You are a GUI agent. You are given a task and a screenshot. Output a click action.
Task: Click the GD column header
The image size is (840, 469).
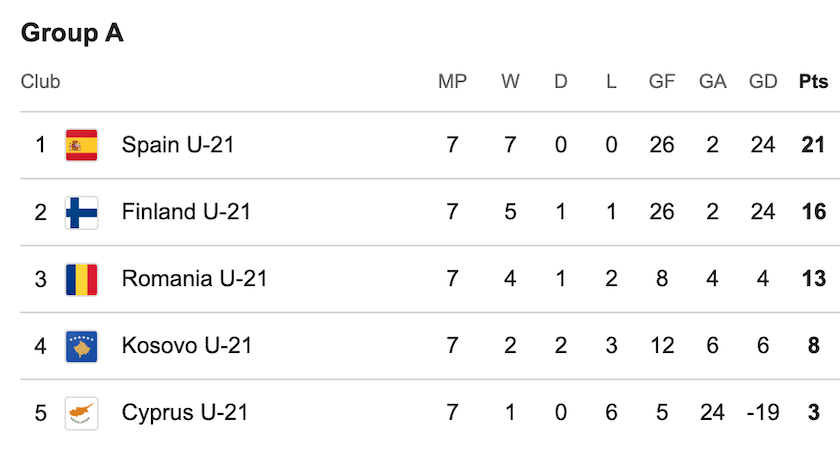763,81
